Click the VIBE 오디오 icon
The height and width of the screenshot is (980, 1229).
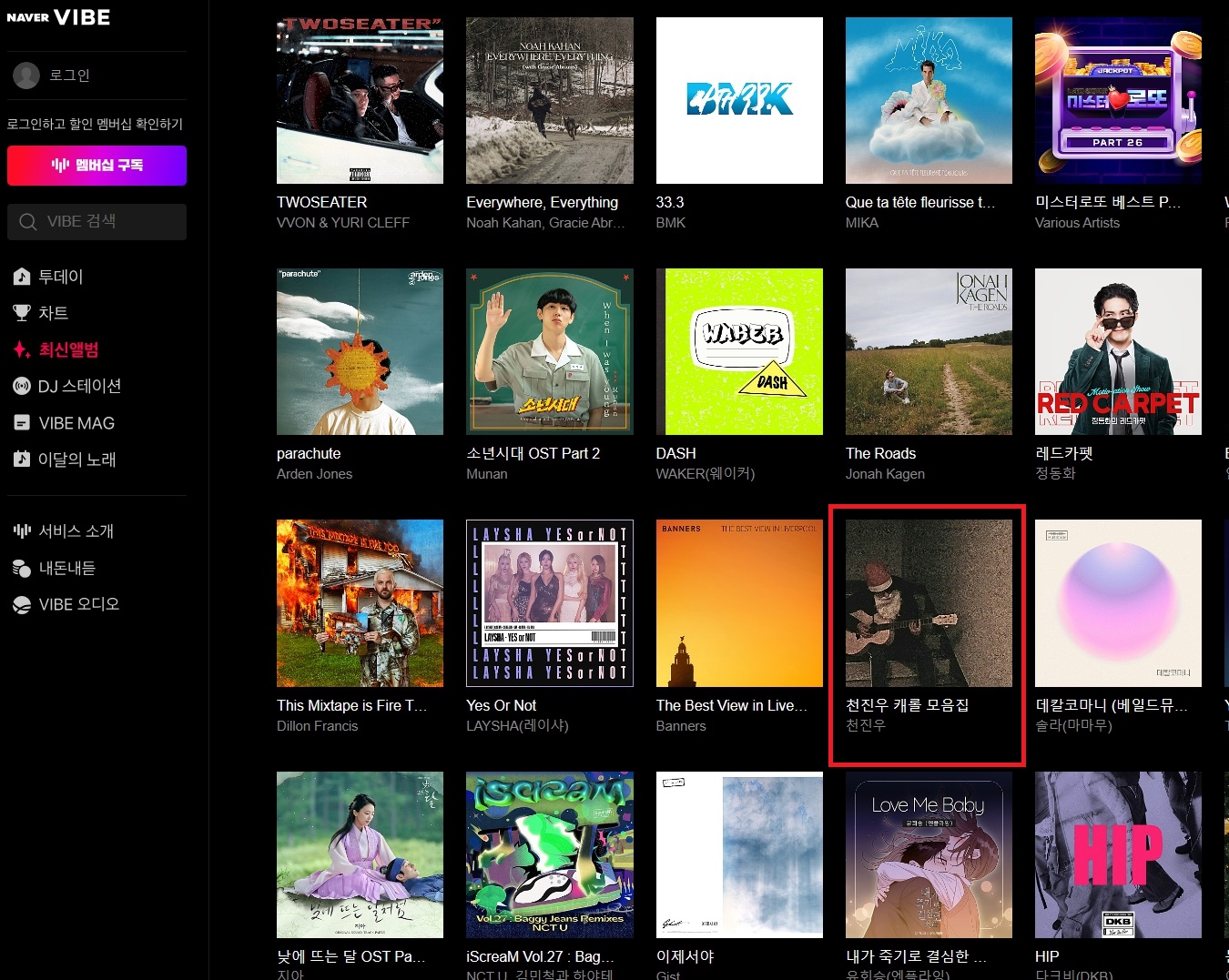pyautogui.click(x=22, y=604)
